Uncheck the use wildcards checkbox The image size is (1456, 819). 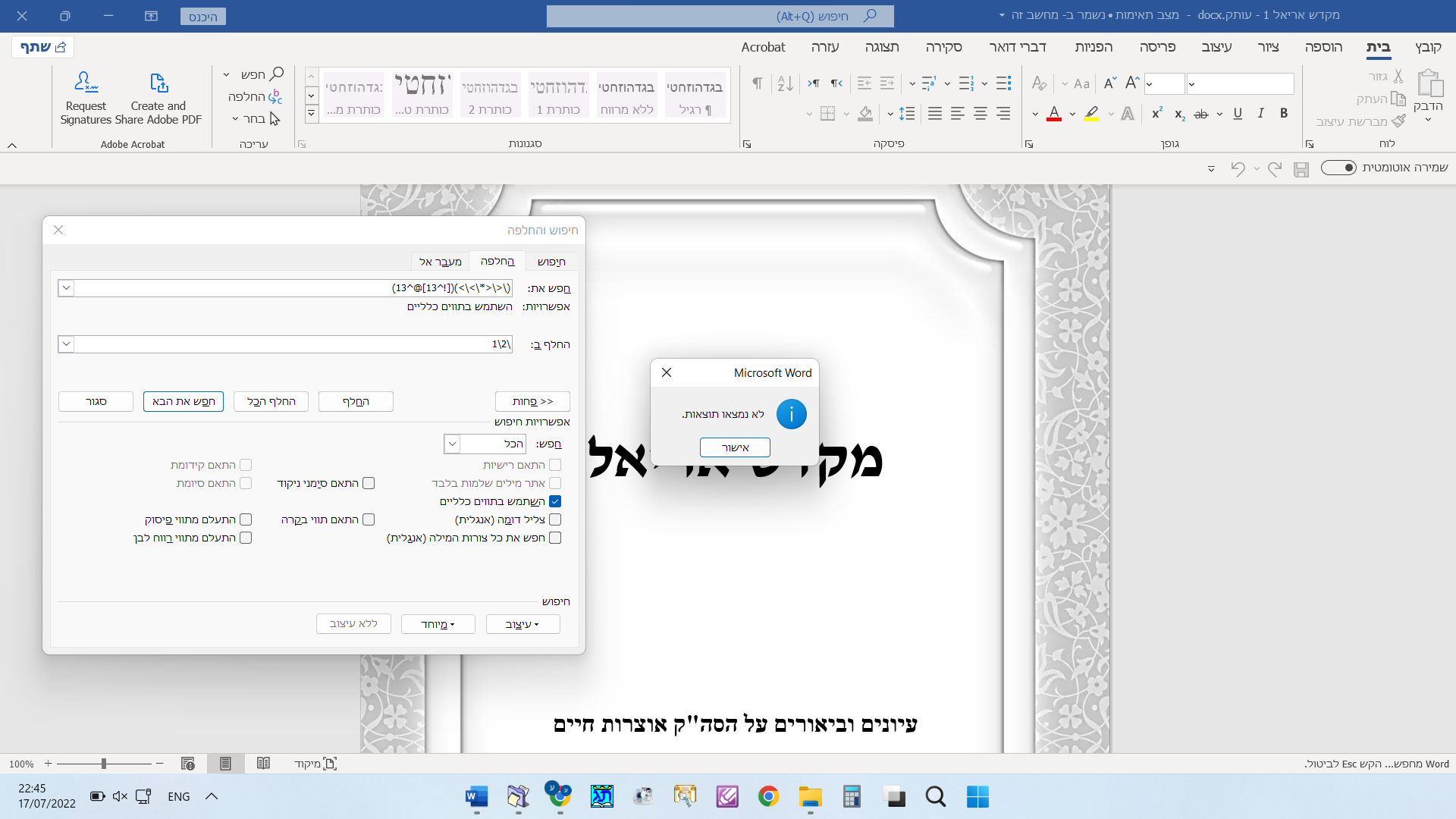pos(555,501)
